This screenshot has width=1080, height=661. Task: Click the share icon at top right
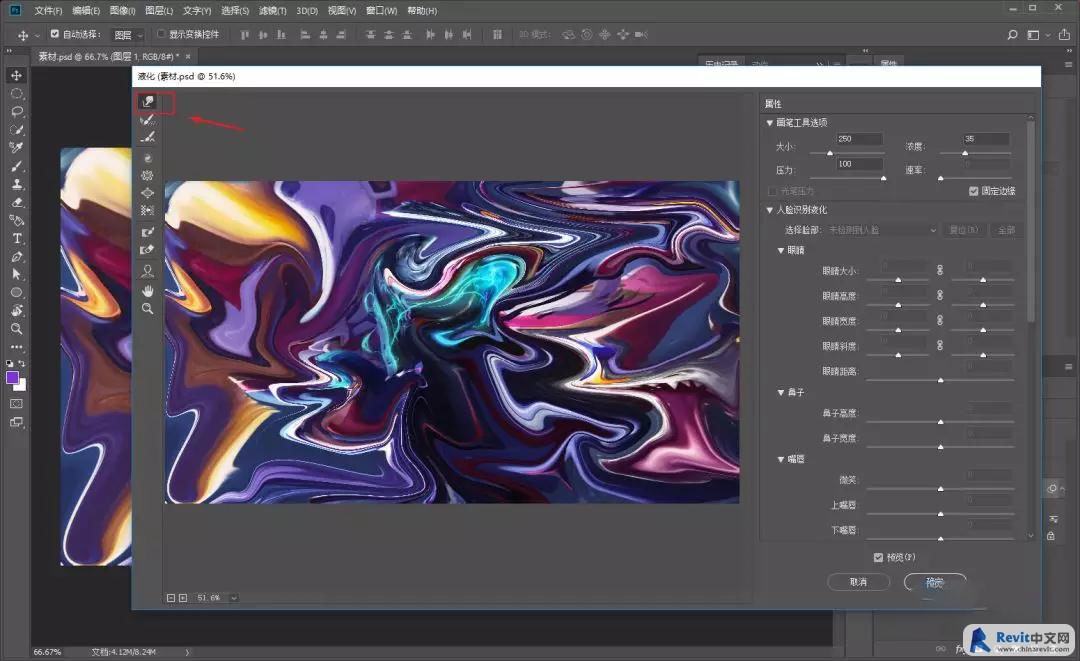(x=1064, y=34)
